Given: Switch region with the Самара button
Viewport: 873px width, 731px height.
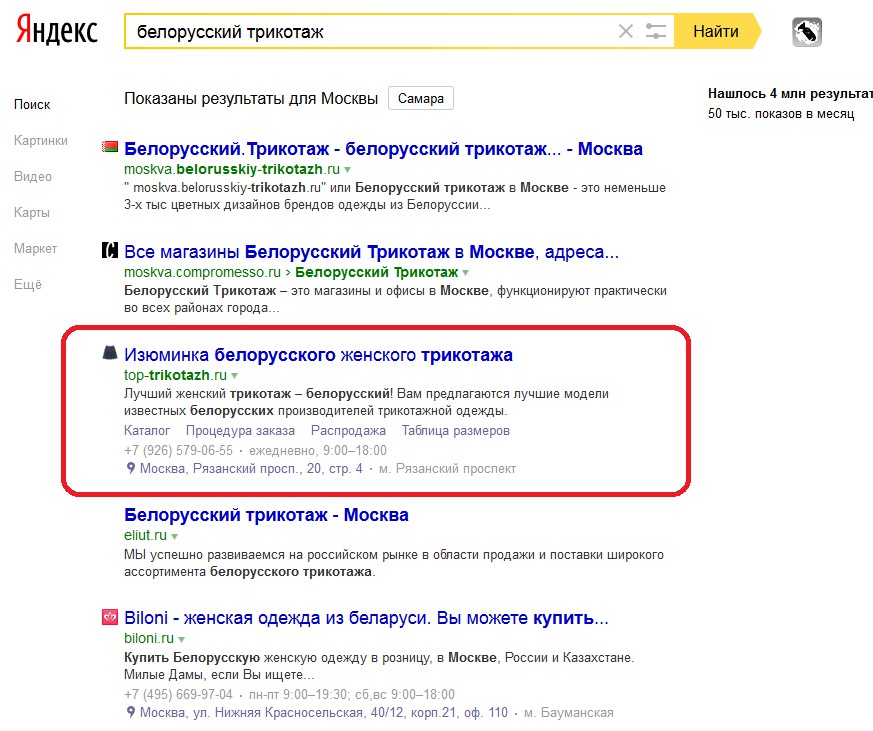Looking at the screenshot, I should 420,99.
